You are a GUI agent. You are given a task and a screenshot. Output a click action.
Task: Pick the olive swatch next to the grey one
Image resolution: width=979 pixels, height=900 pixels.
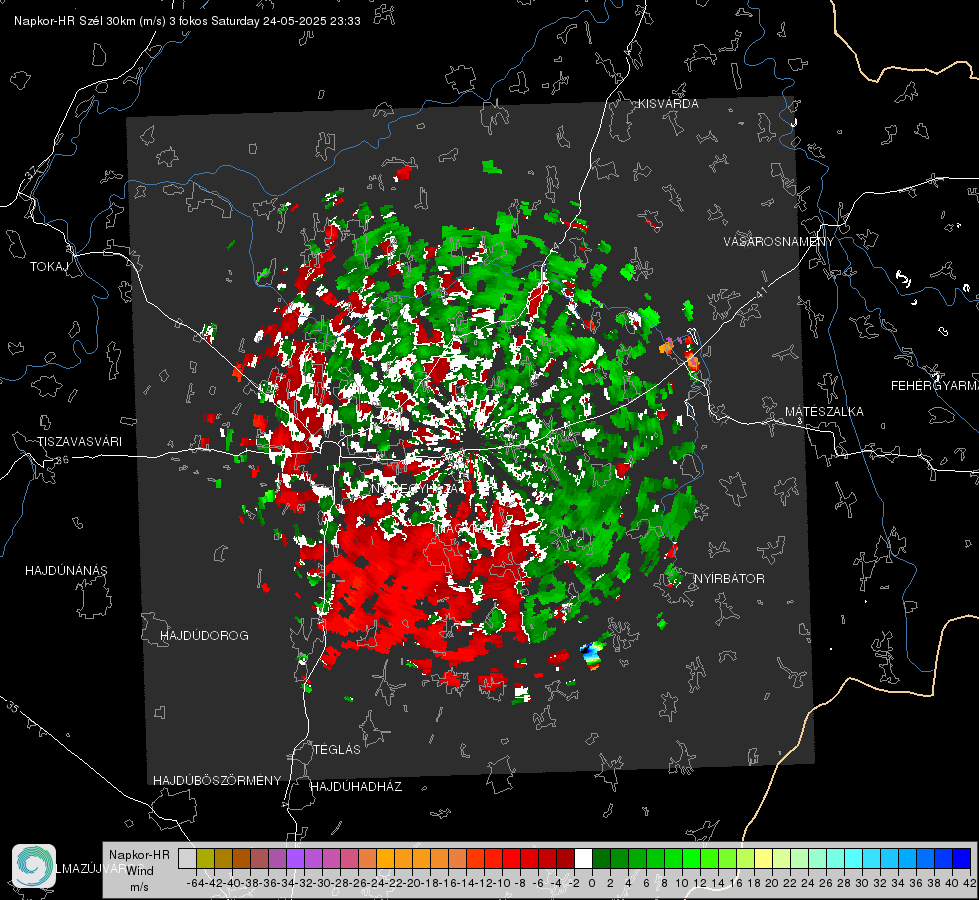[205, 858]
